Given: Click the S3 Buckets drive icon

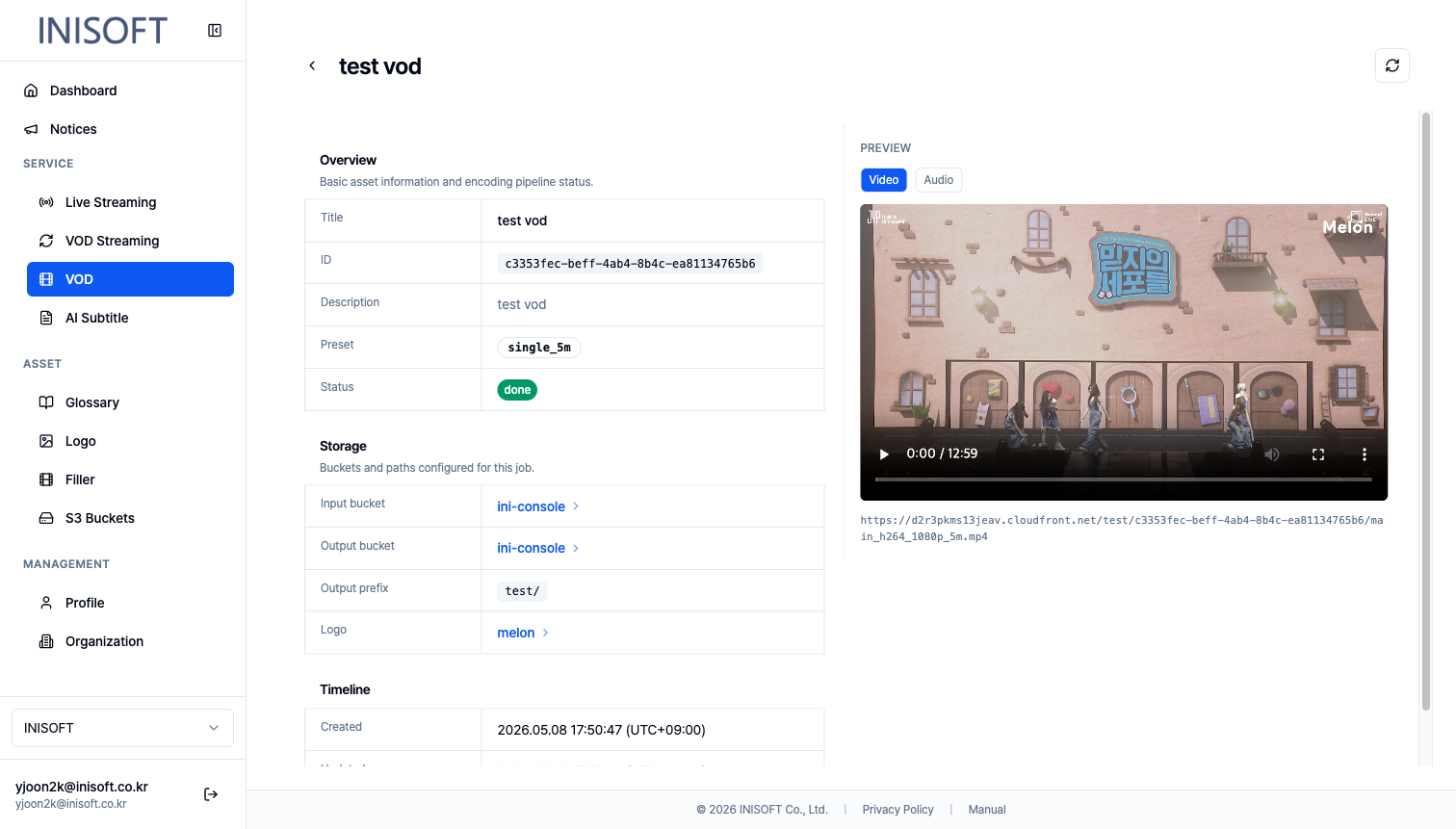Looking at the screenshot, I should tap(46, 518).
